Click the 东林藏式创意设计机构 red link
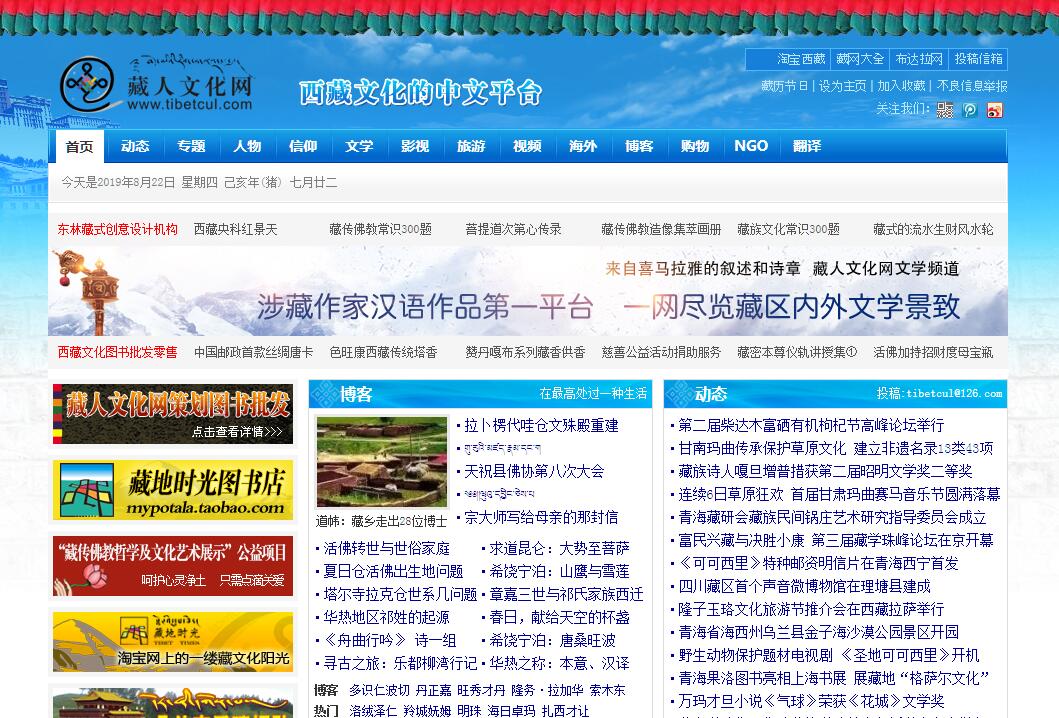The height and width of the screenshot is (718, 1059). click(x=117, y=229)
